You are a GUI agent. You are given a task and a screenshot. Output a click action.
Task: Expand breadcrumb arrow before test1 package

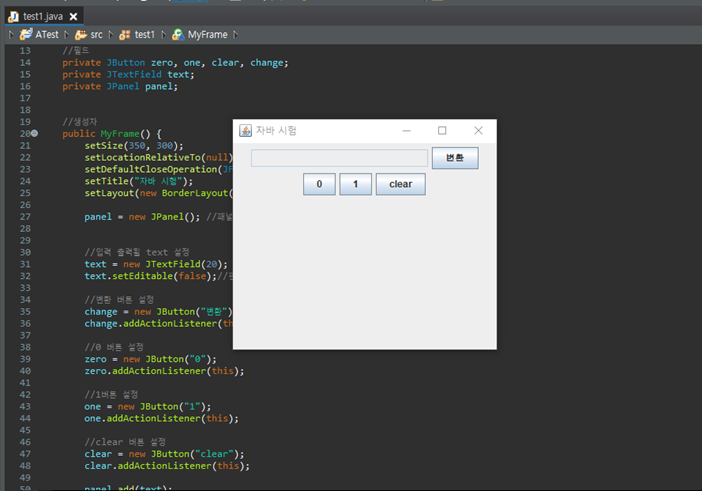click(111, 34)
